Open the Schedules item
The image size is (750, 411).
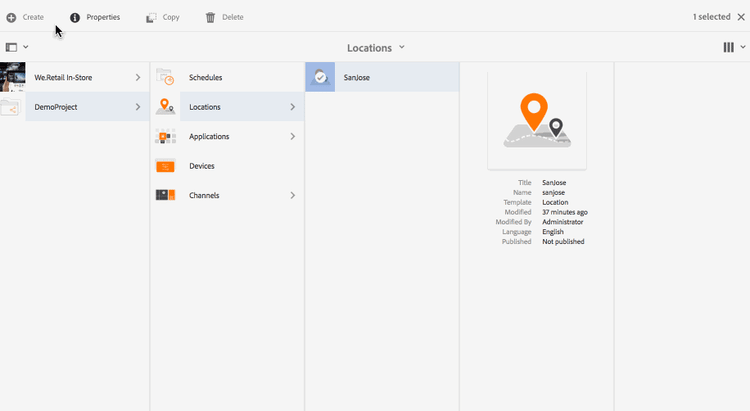(x=206, y=78)
